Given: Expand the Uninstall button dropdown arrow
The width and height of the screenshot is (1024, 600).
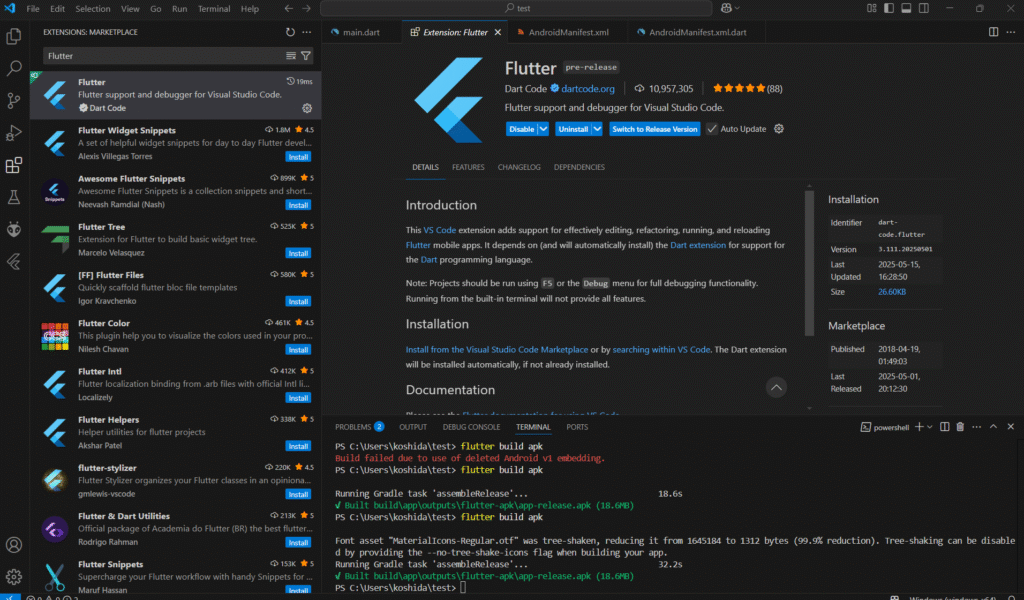Looking at the screenshot, I should pyautogui.click(x=597, y=129).
